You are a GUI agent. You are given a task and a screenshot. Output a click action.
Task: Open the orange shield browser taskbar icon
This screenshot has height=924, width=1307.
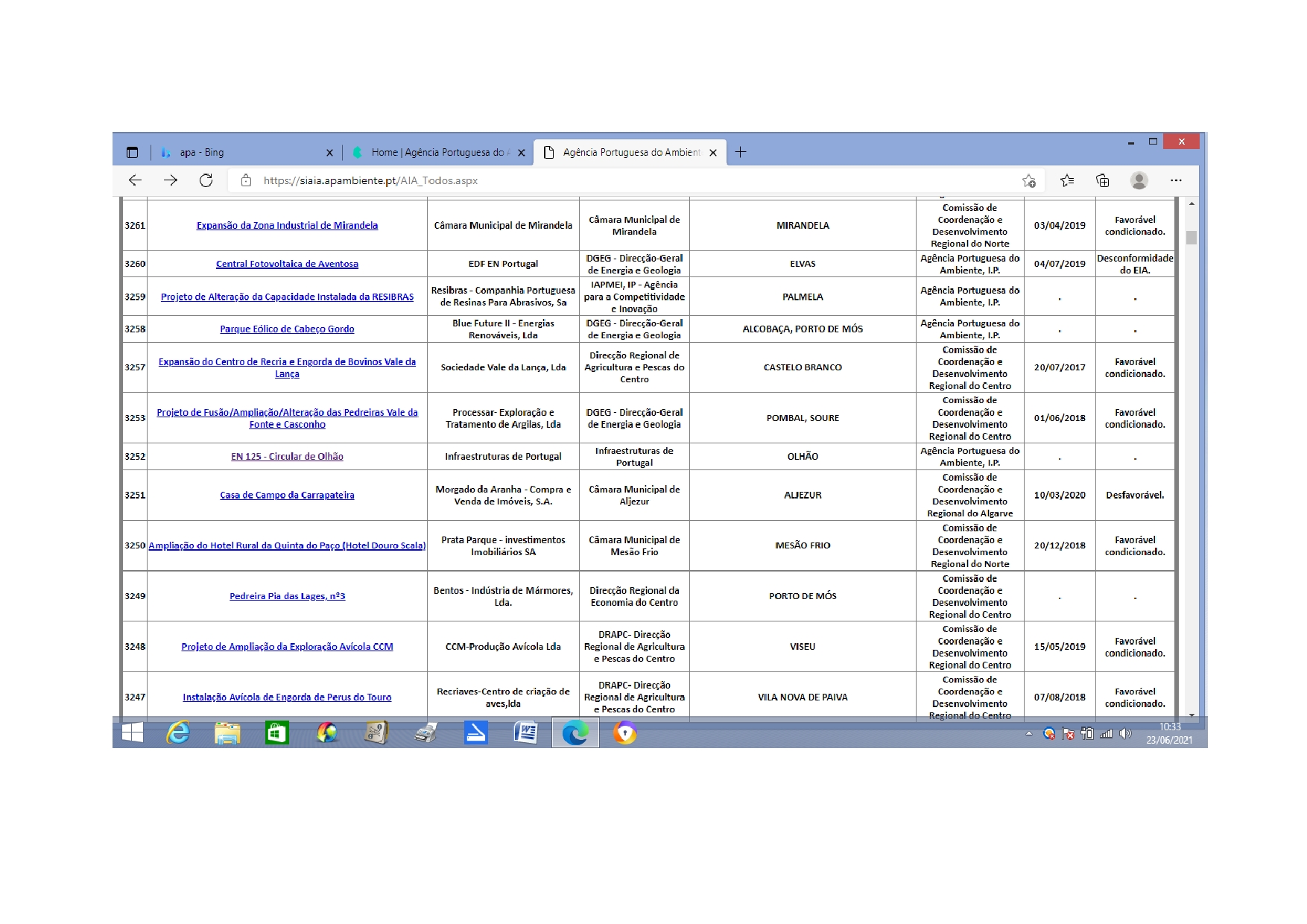pyautogui.click(x=624, y=733)
